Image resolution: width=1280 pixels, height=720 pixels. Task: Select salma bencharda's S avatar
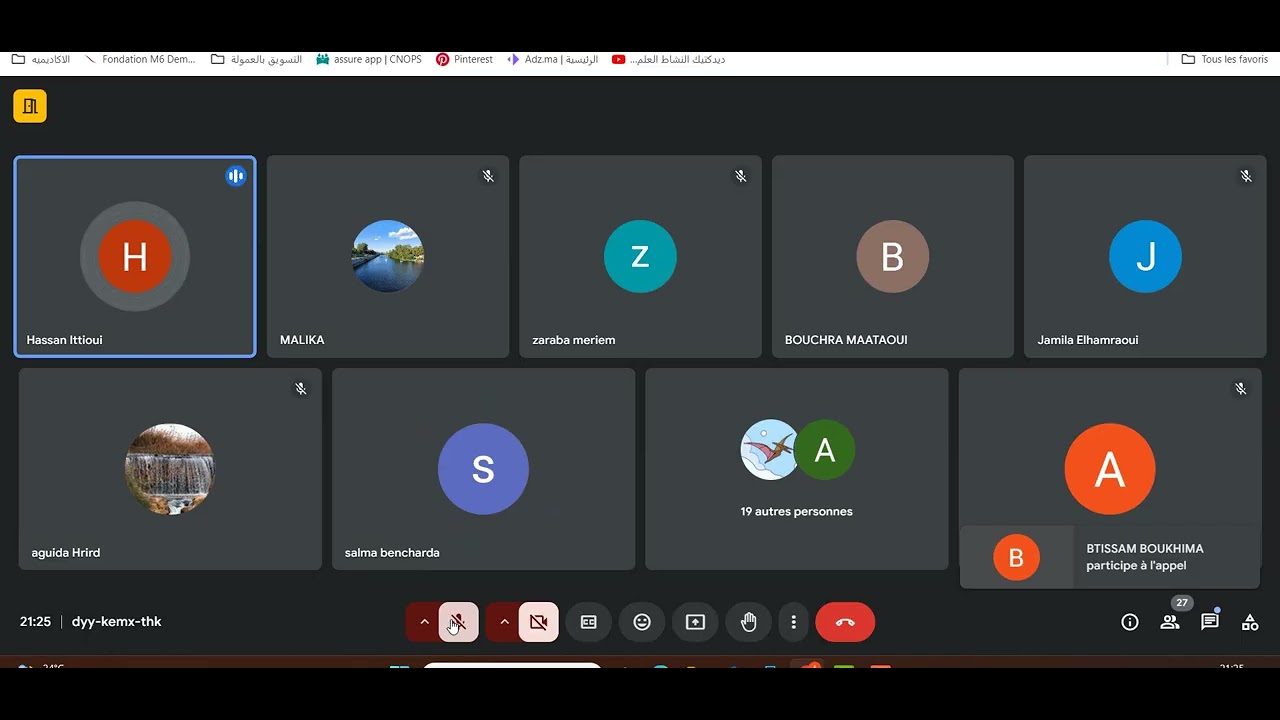point(483,469)
